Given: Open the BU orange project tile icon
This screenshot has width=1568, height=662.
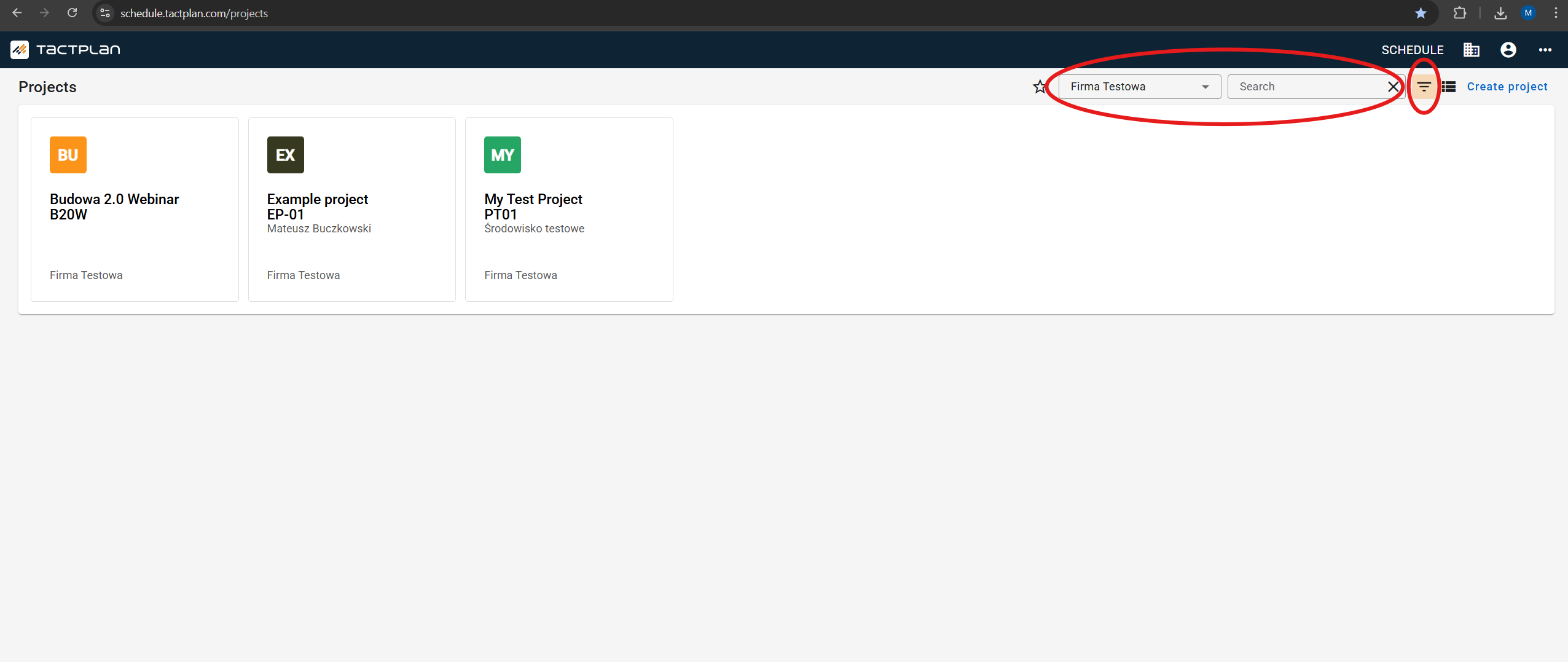Looking at the screenshot, I should point(68,155).
